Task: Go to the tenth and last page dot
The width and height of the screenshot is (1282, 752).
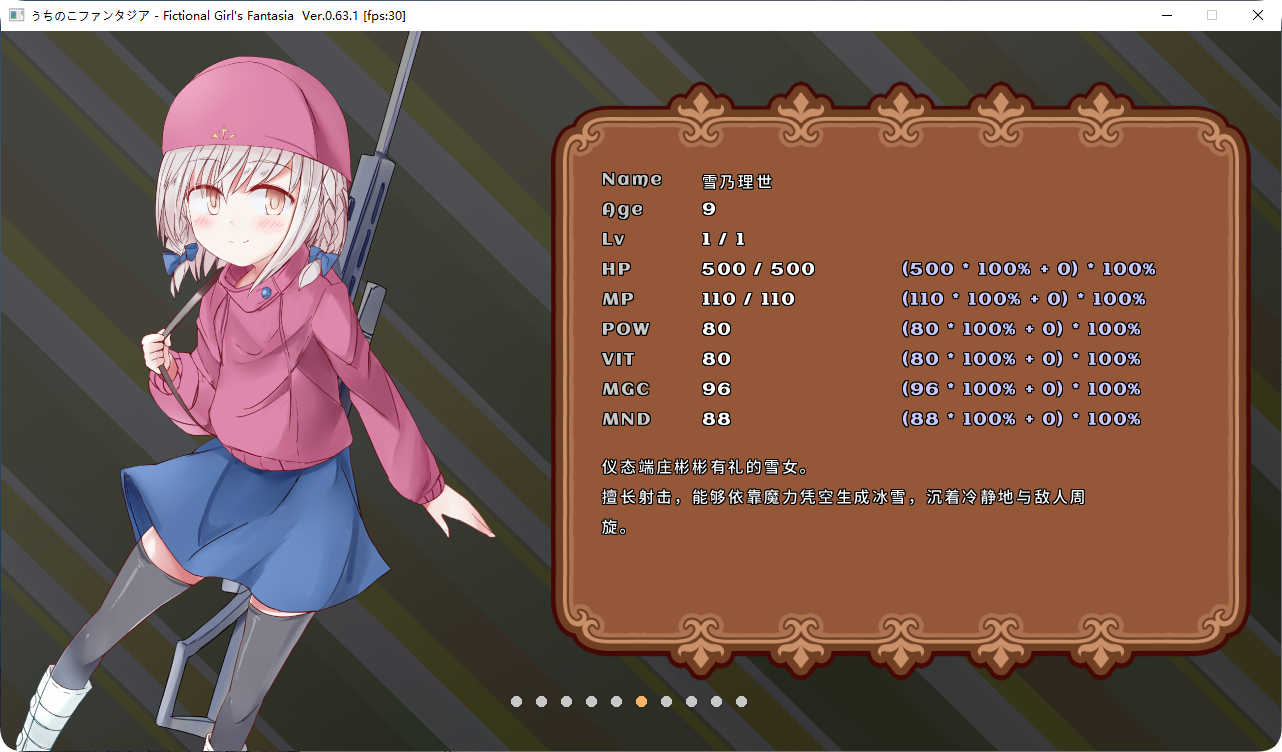Action: 741,702
